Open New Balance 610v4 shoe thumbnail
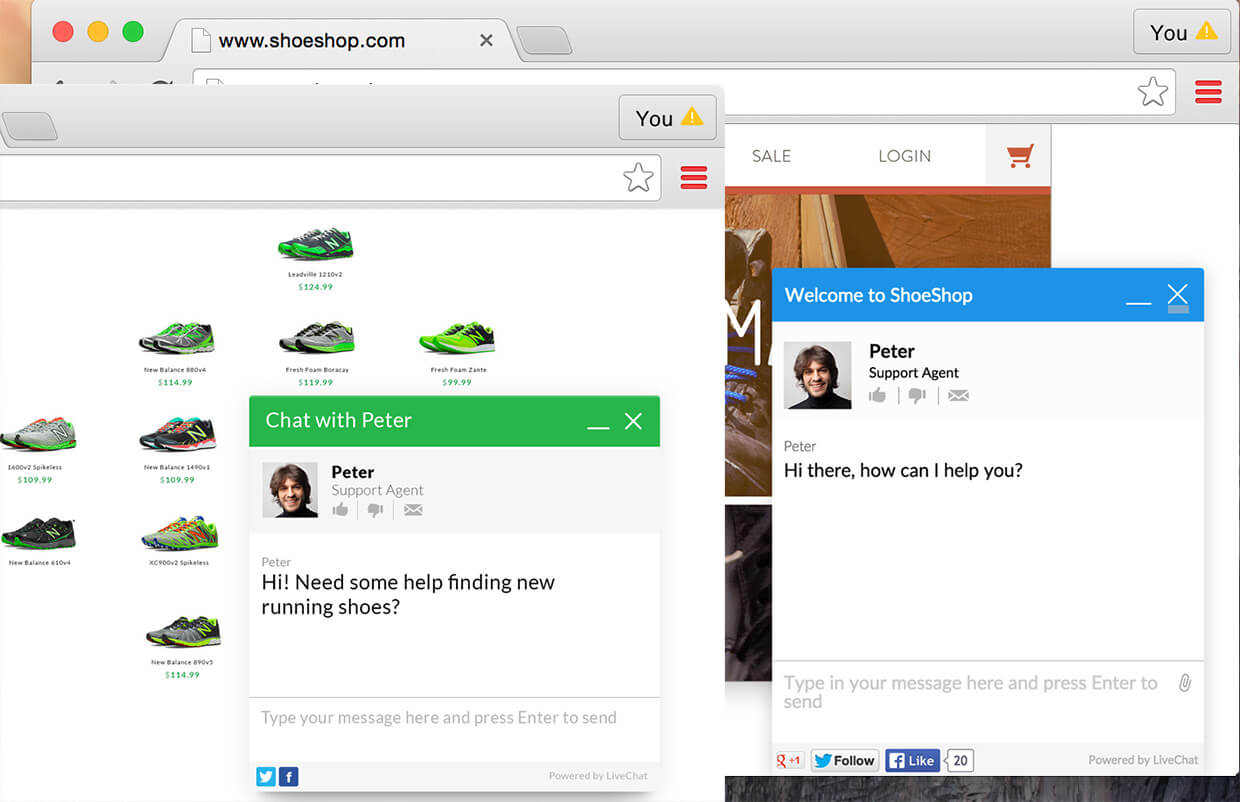Viewport: 1240px width, 802px height. (38, 532)
